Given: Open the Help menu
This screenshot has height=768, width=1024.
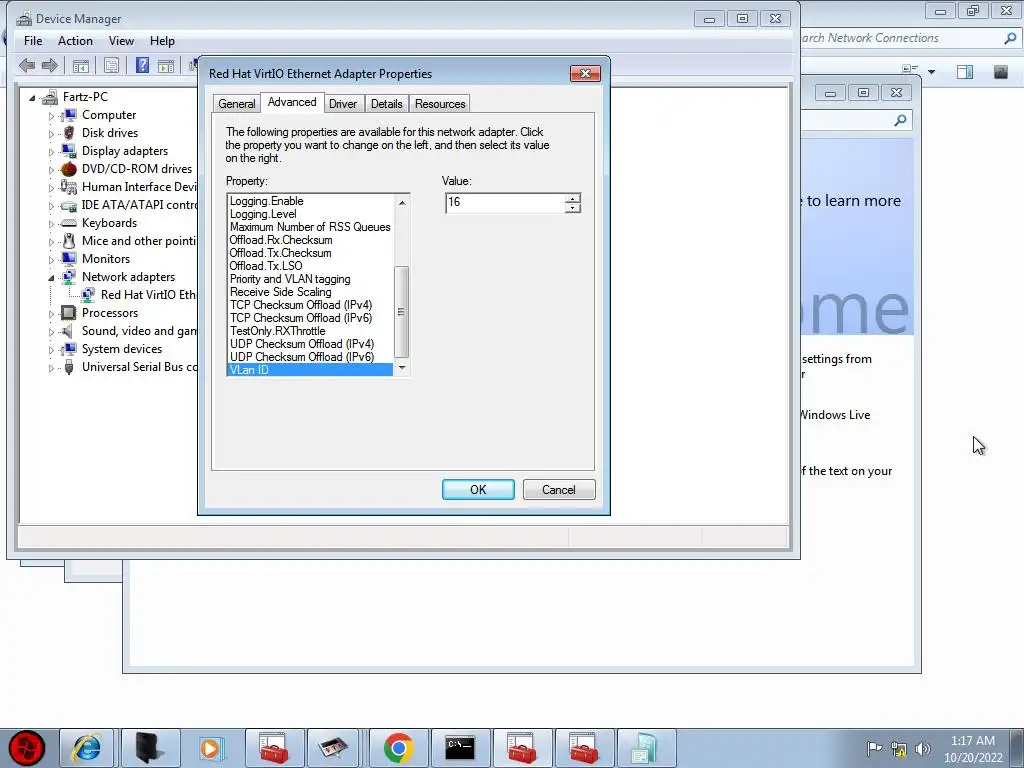Looking at the screenshot, I should [x=162, y=40].
